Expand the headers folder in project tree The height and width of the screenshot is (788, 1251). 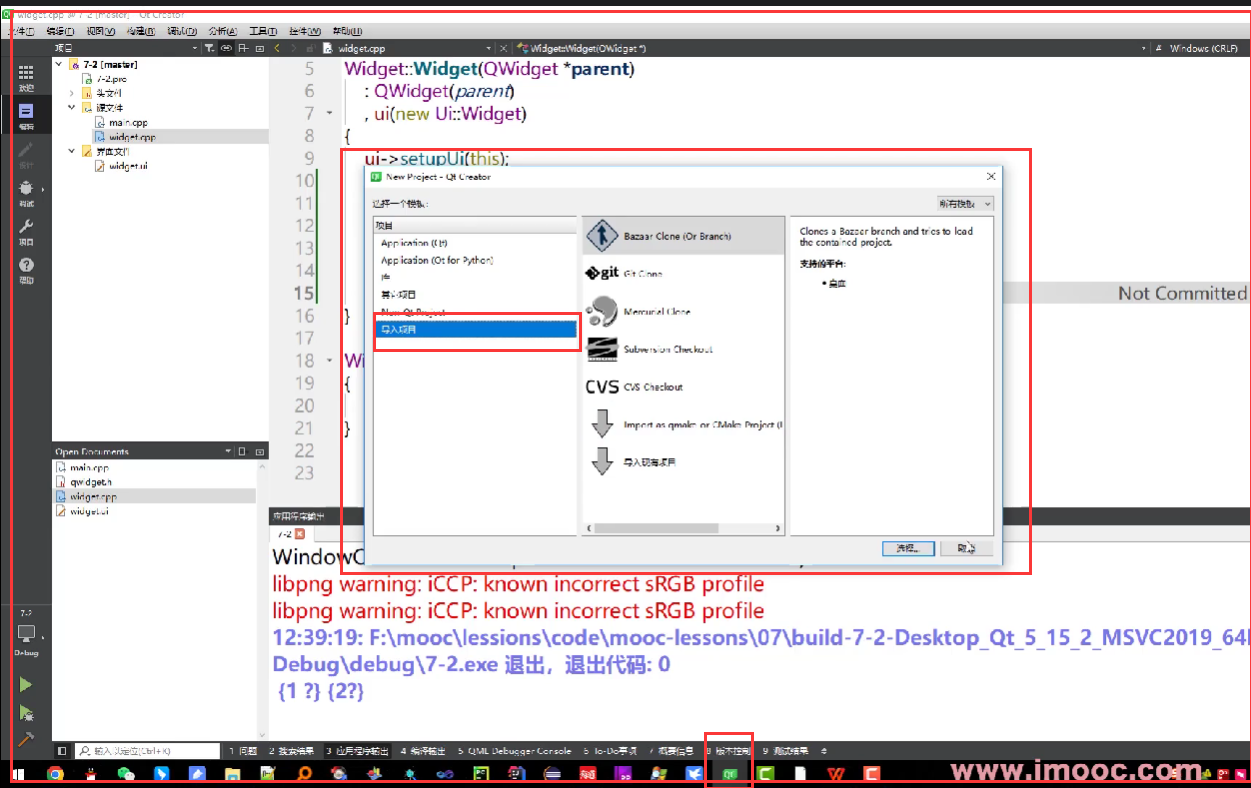point(72,93)
